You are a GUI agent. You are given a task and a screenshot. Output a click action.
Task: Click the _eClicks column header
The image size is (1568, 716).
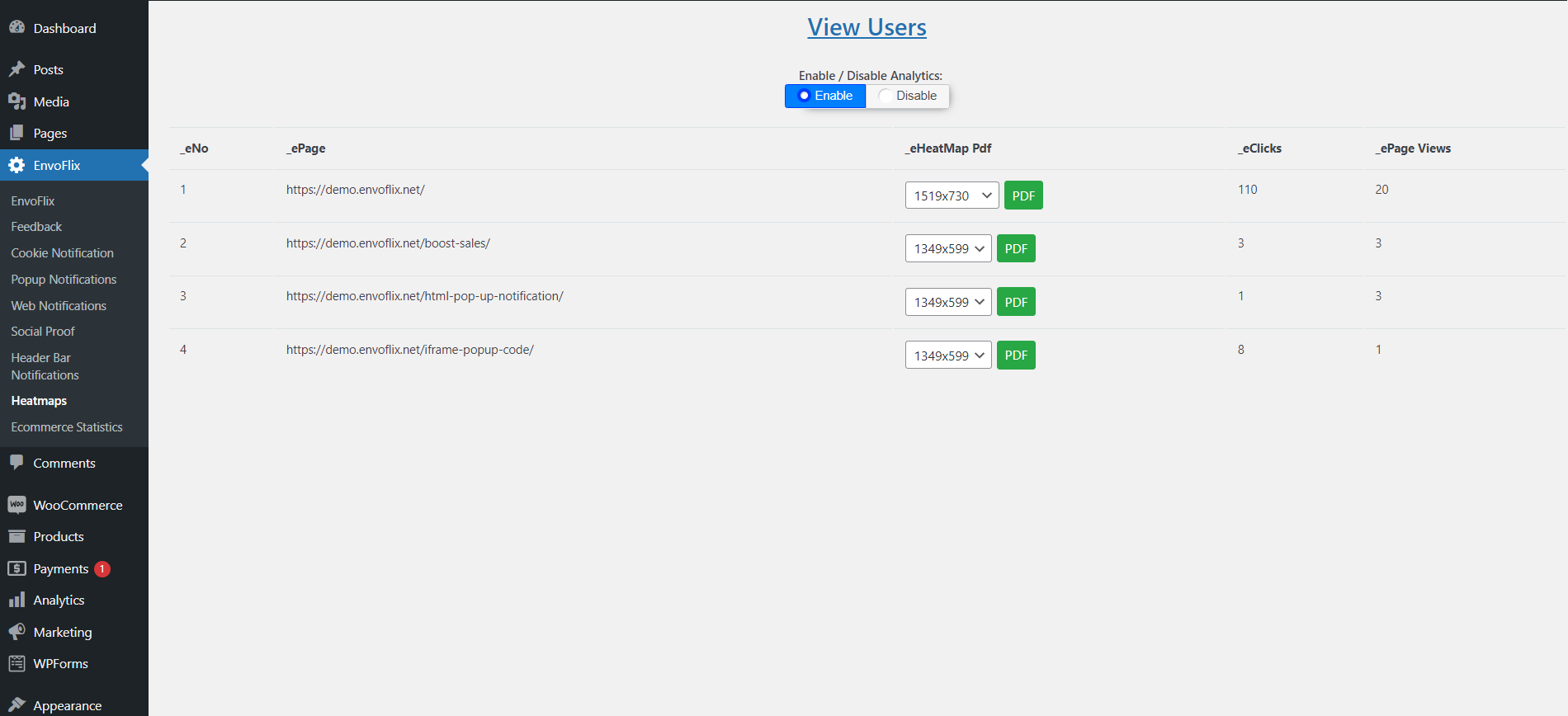1260,148
